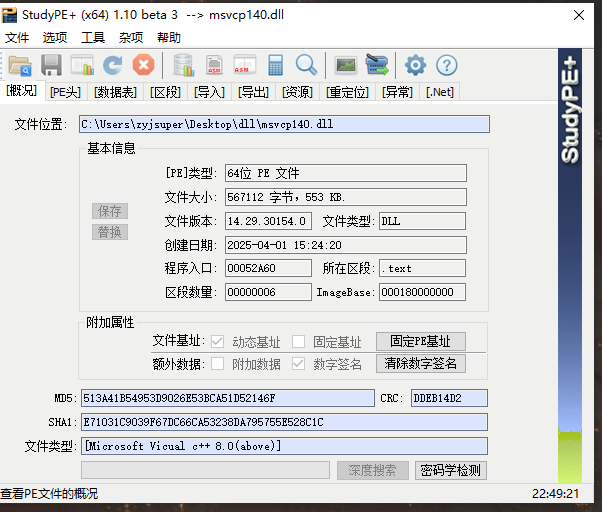Image resolution: width=602 pixels, height=512 pixels.
Task: Click the blue basket transfer icon
Action: pos(377,64)
